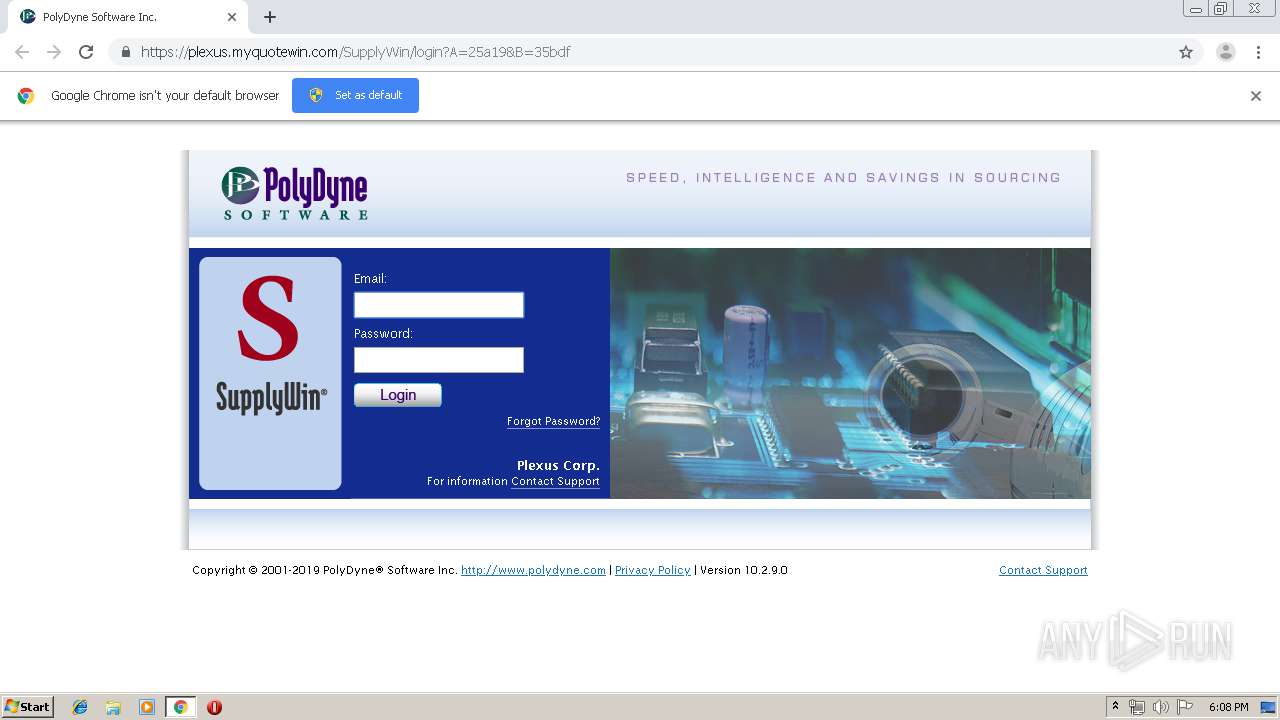1280x720 pixels.
Task: Open the Forgot Password? link
Action: pos(553,422)
